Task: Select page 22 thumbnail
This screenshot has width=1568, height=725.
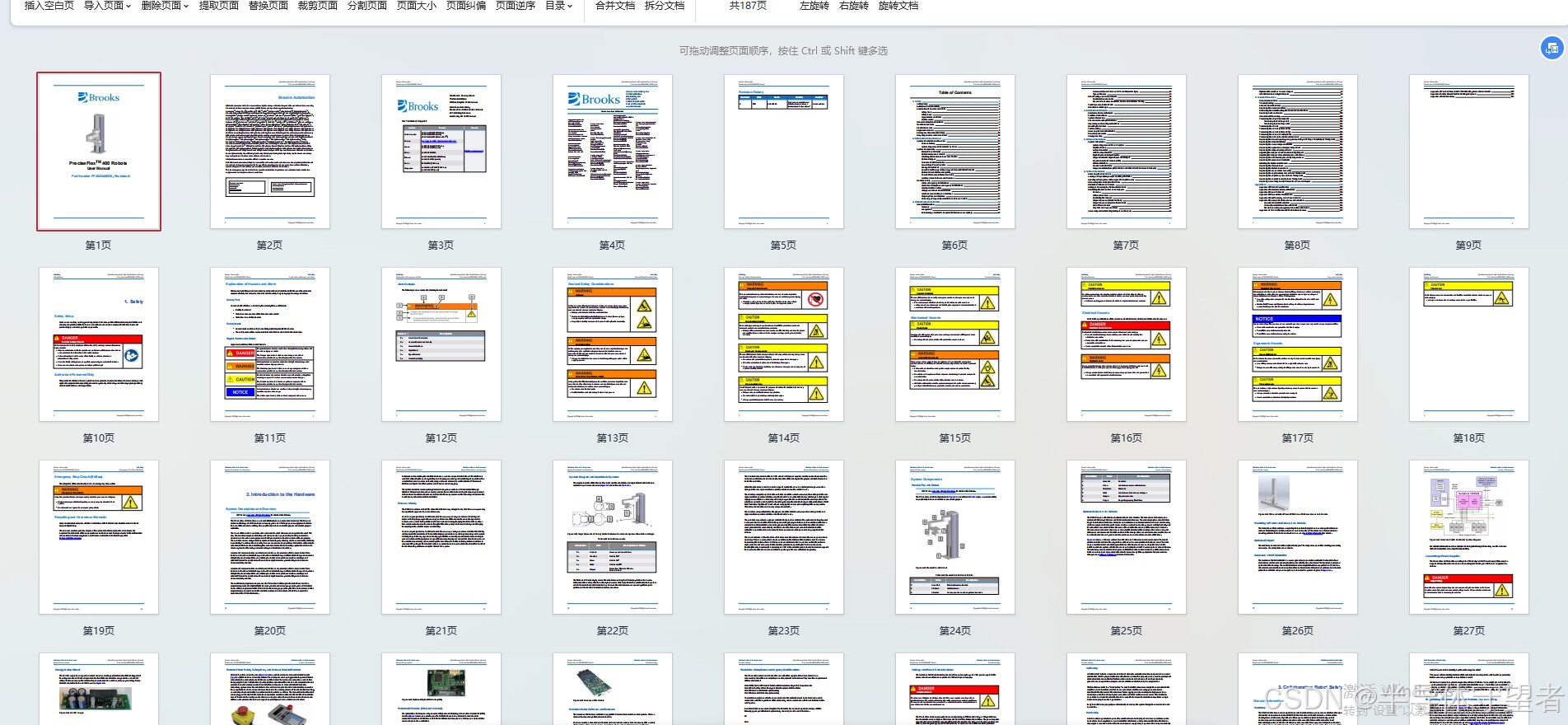Action: coord(613,537)
